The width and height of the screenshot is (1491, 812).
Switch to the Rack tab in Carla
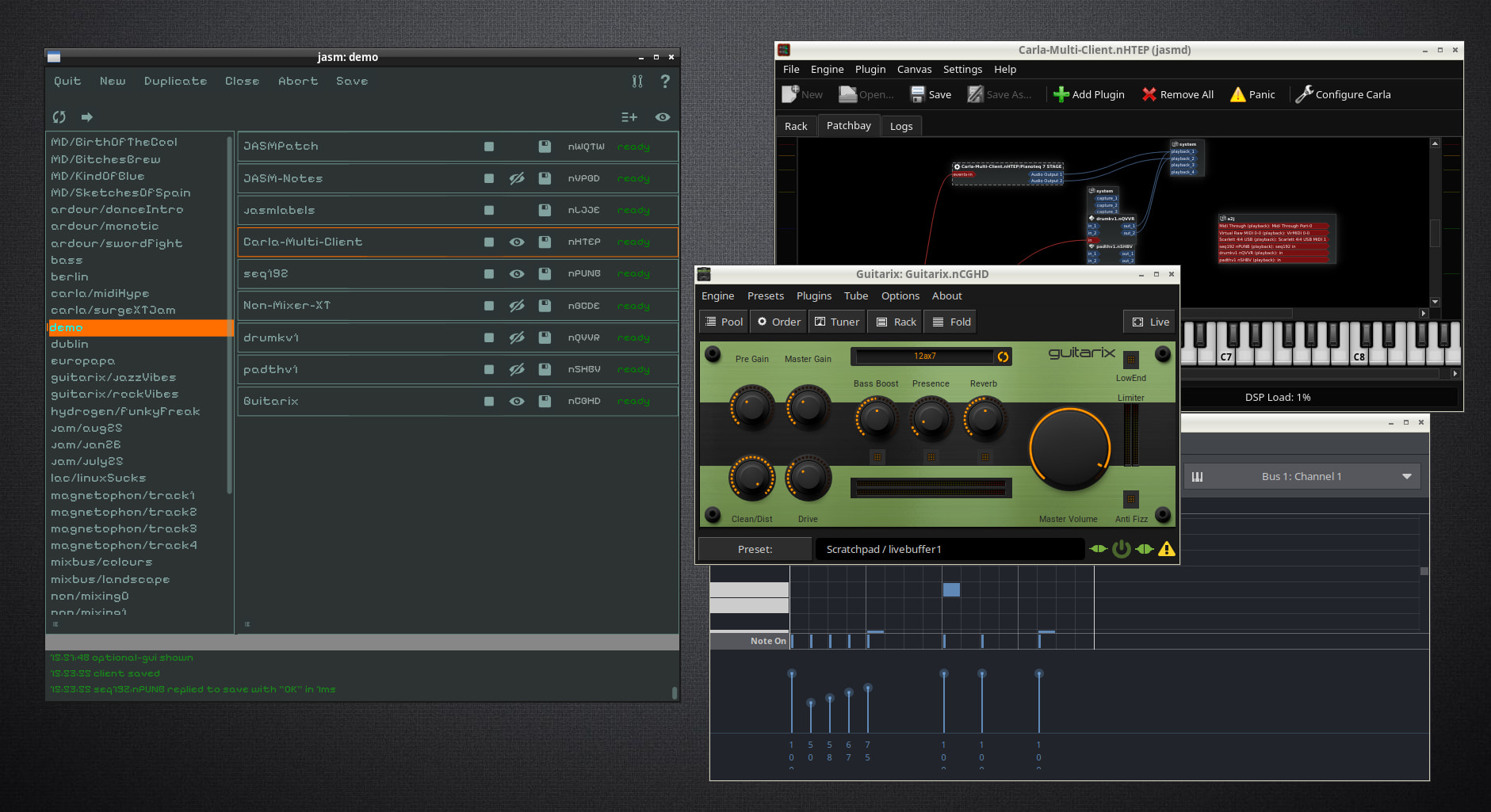[796, 126]
